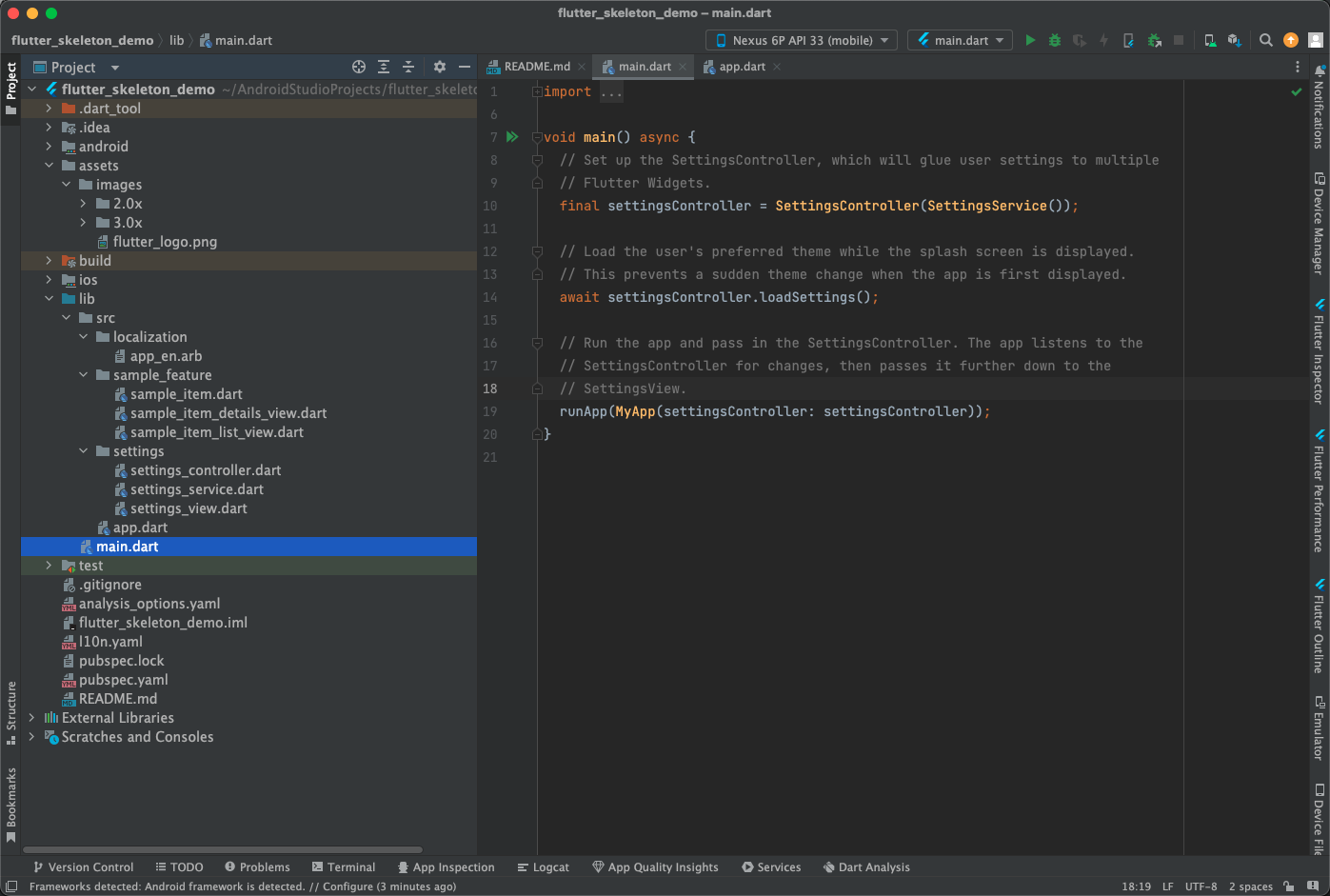The height and width of the screenshot is (896, 1330).
Task: Open the Nexus 6P device selector
Action: pyautogui.click(x=800, y=40)
